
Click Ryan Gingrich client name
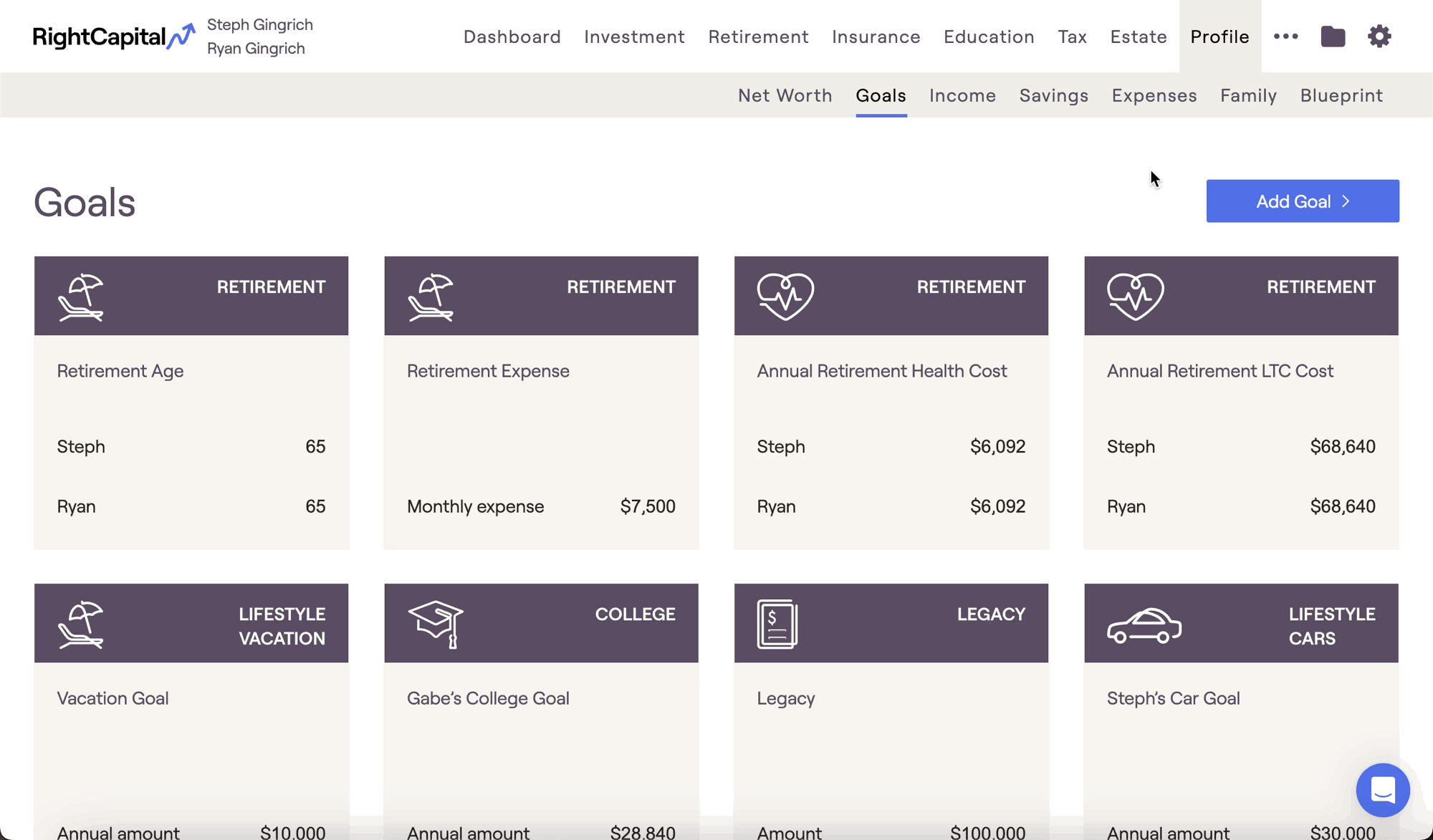[x=256, y=48]
